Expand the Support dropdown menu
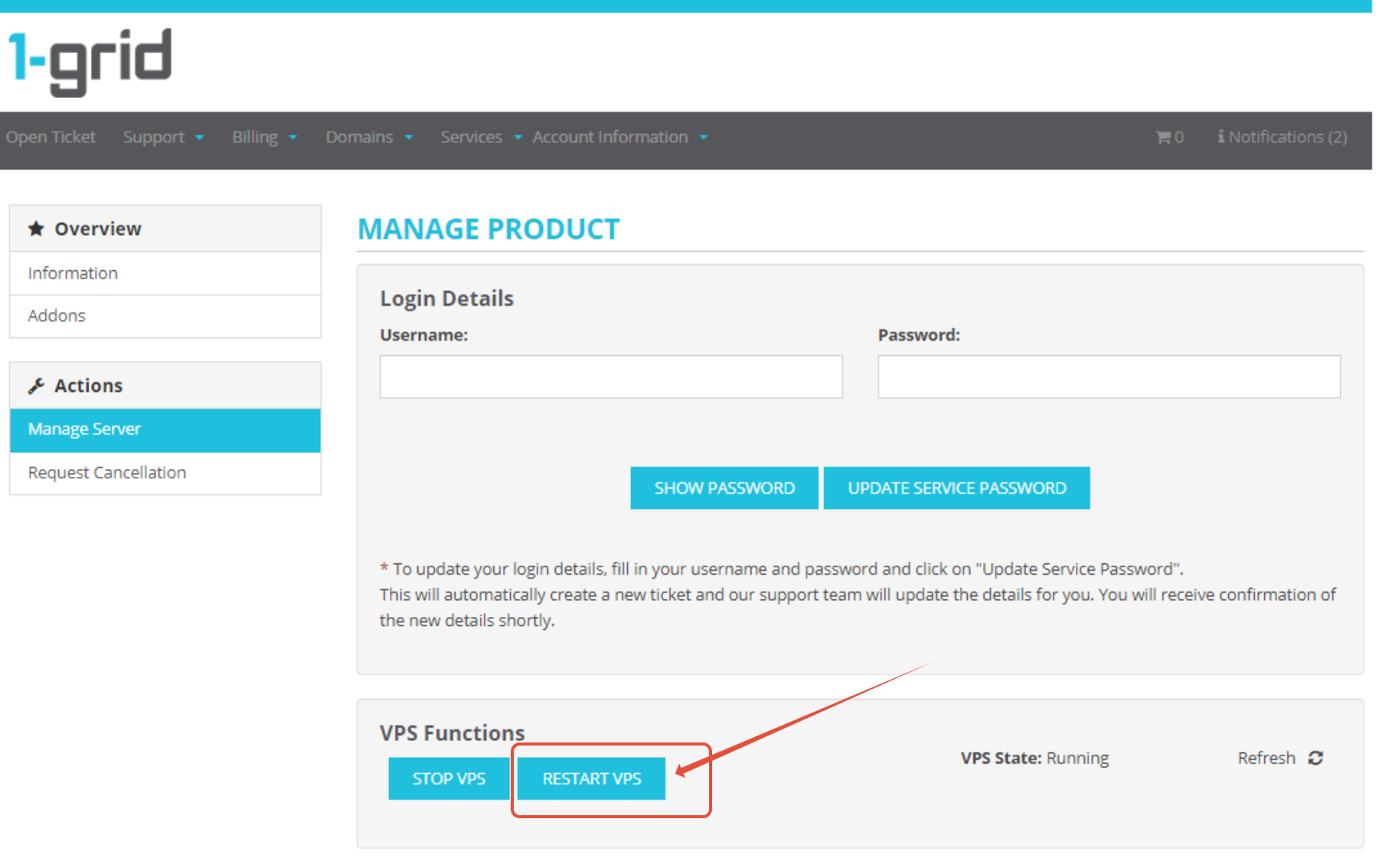1376x868 pixels. [x=163, y=137]
